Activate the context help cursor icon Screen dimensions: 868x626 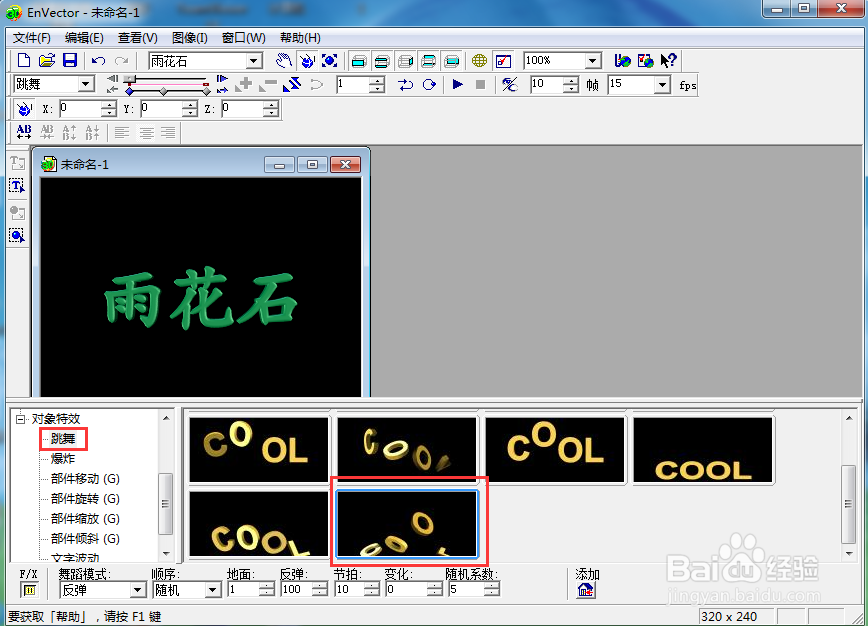point(668,60)
